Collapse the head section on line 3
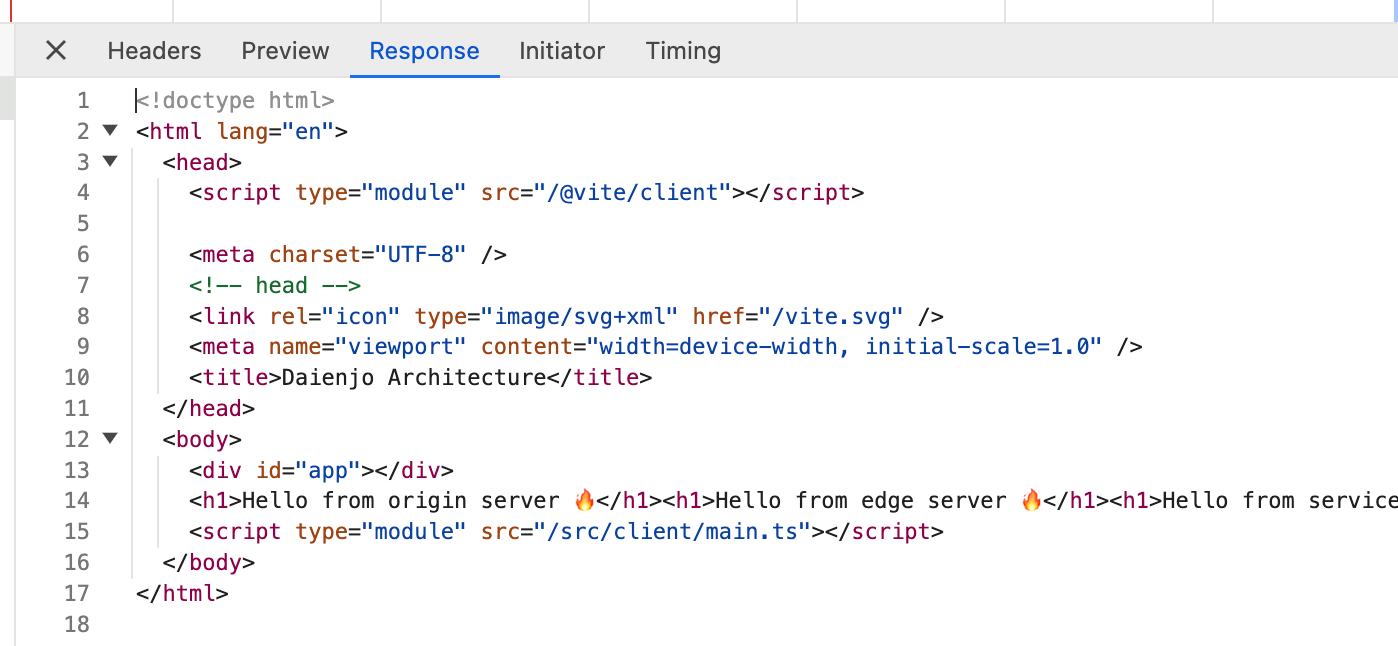Image resolution: width=1398 pixels, height=646 pixels. click(x=110, y=161)
